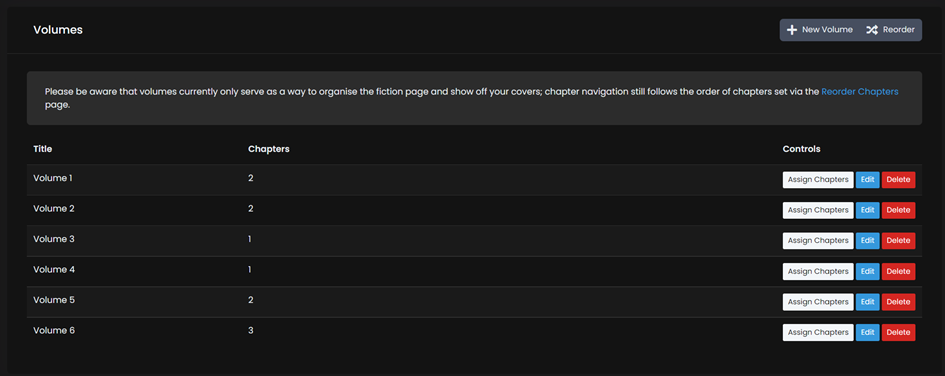This screenshot has width=945, height=376.
Task: Delete Volume 6
Action: click(x=898, y=333)
